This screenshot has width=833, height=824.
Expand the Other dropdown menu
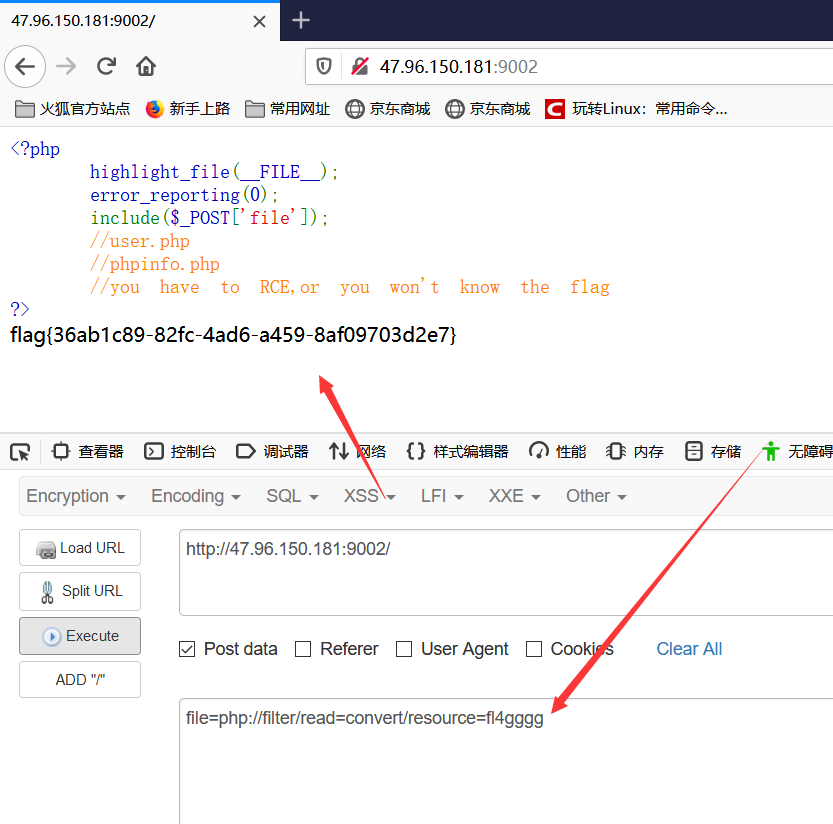[596, 496]
